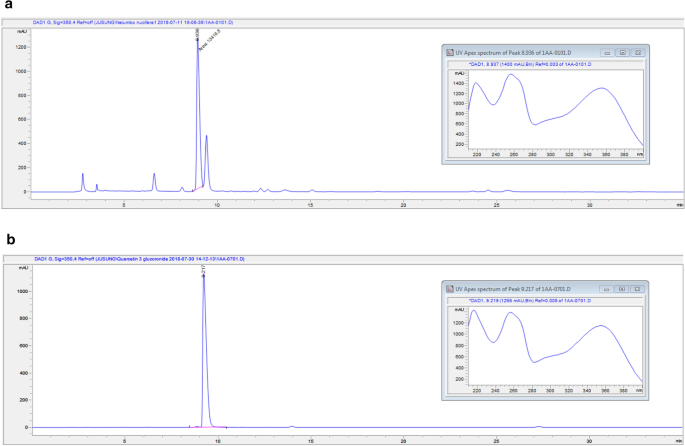Viewport: 685px width, 446px height.
Task: Minimize the Peak 8.936 UV Apex spectrum window
Action: click(x=607, y=53)
